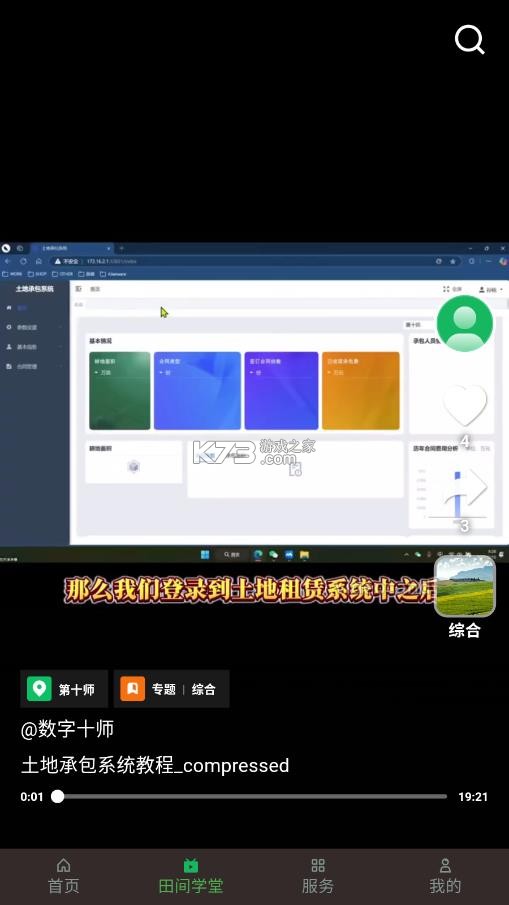Like the video with the heart icon
509x905 pixels.
(x=465, y=405)
